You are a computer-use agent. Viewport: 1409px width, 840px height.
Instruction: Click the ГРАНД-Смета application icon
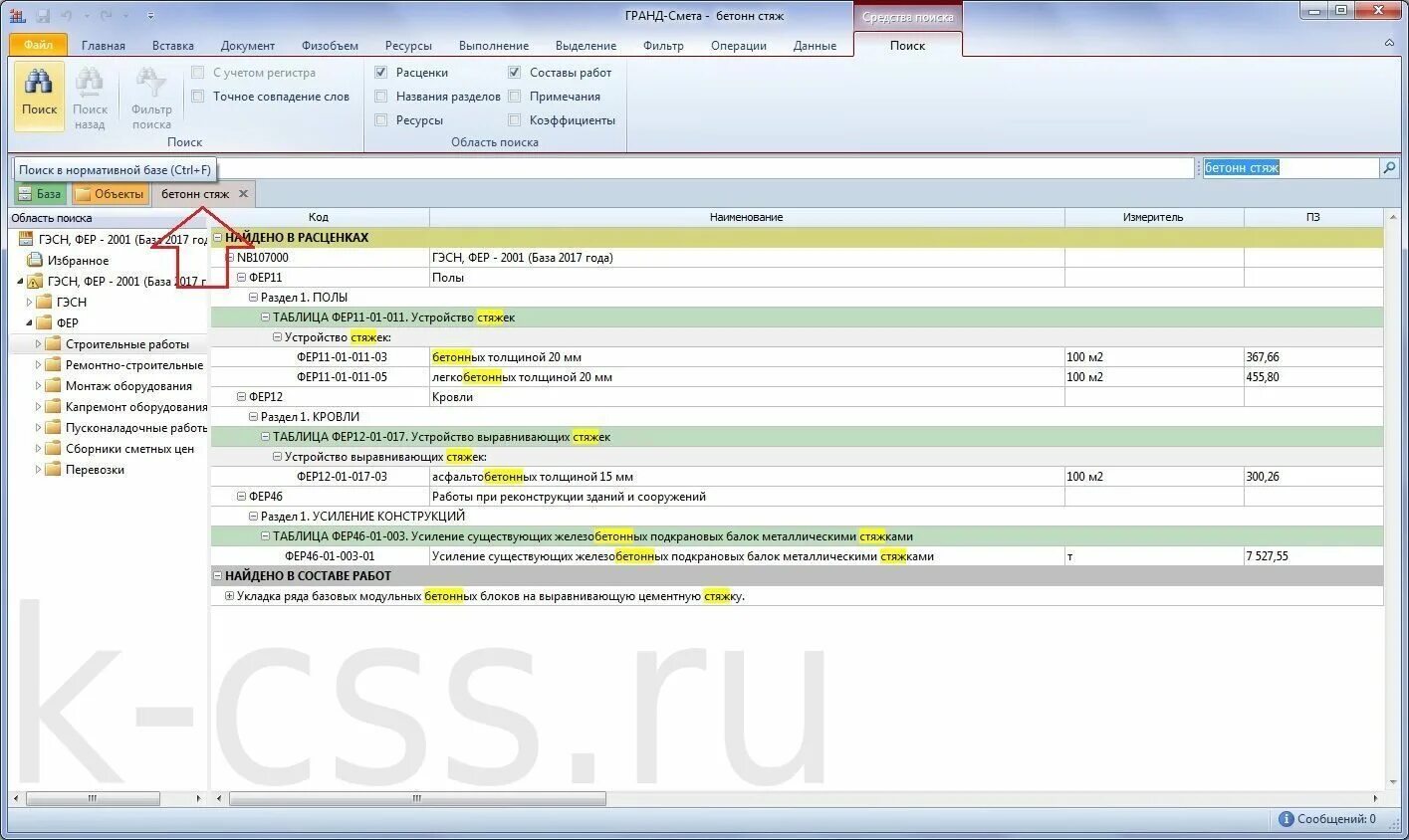coord(17,16)
